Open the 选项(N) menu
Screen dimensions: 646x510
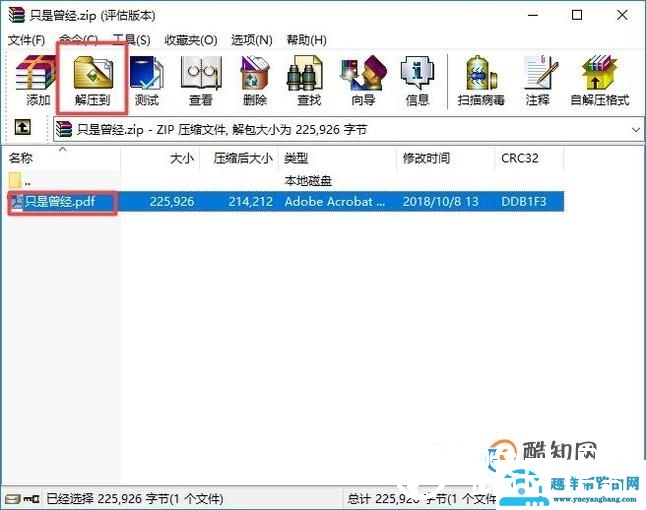pos(252,40)
